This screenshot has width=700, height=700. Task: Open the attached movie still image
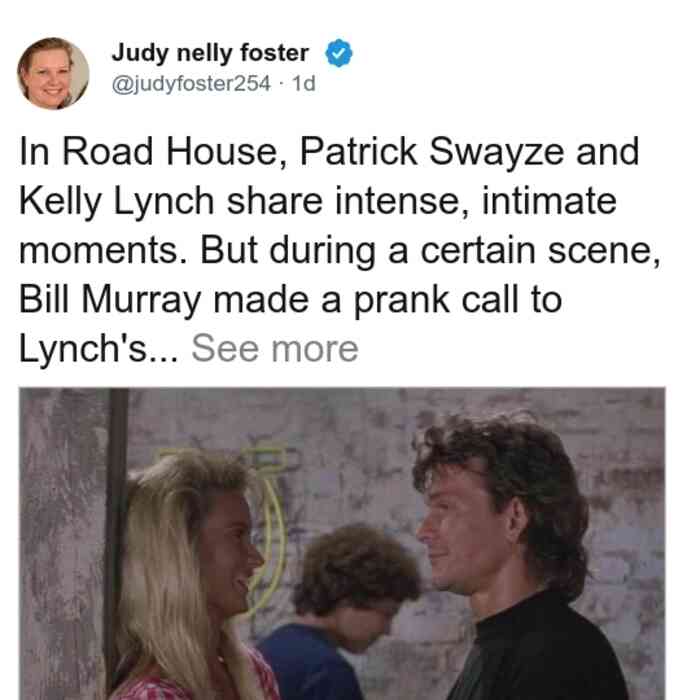coord(342,543)
